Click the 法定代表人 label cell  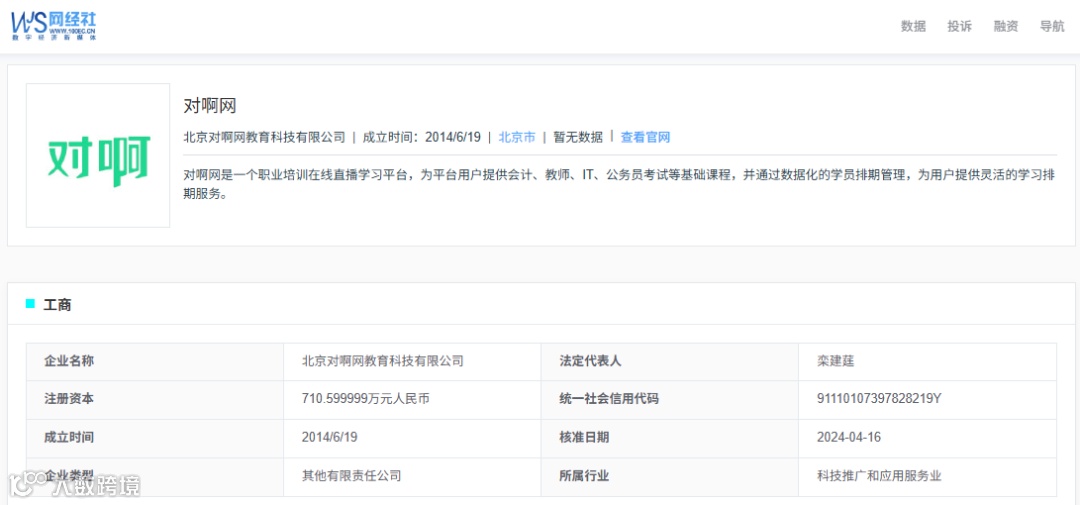point(669,361)
